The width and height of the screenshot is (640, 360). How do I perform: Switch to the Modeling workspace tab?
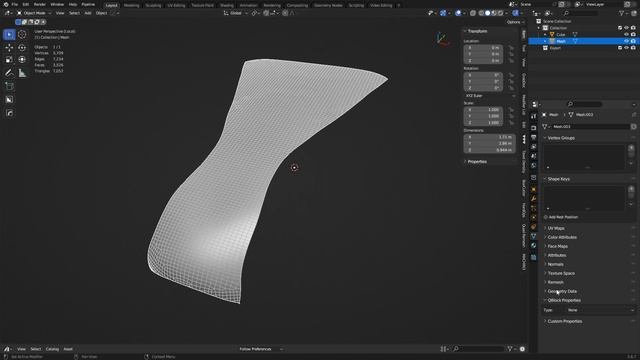131,5
